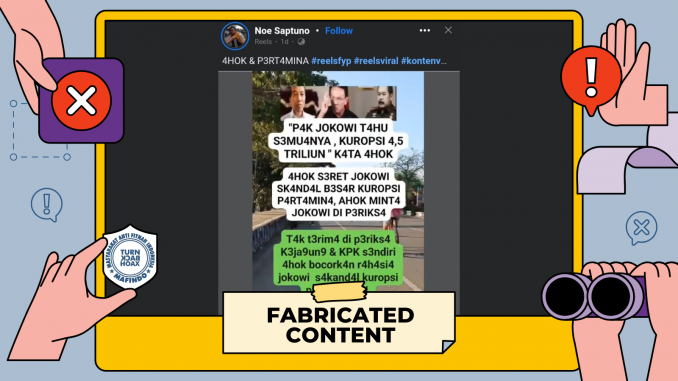Open the #reelsviral hashtag
This screenshot has height=381, width=678.
point(376,61)
